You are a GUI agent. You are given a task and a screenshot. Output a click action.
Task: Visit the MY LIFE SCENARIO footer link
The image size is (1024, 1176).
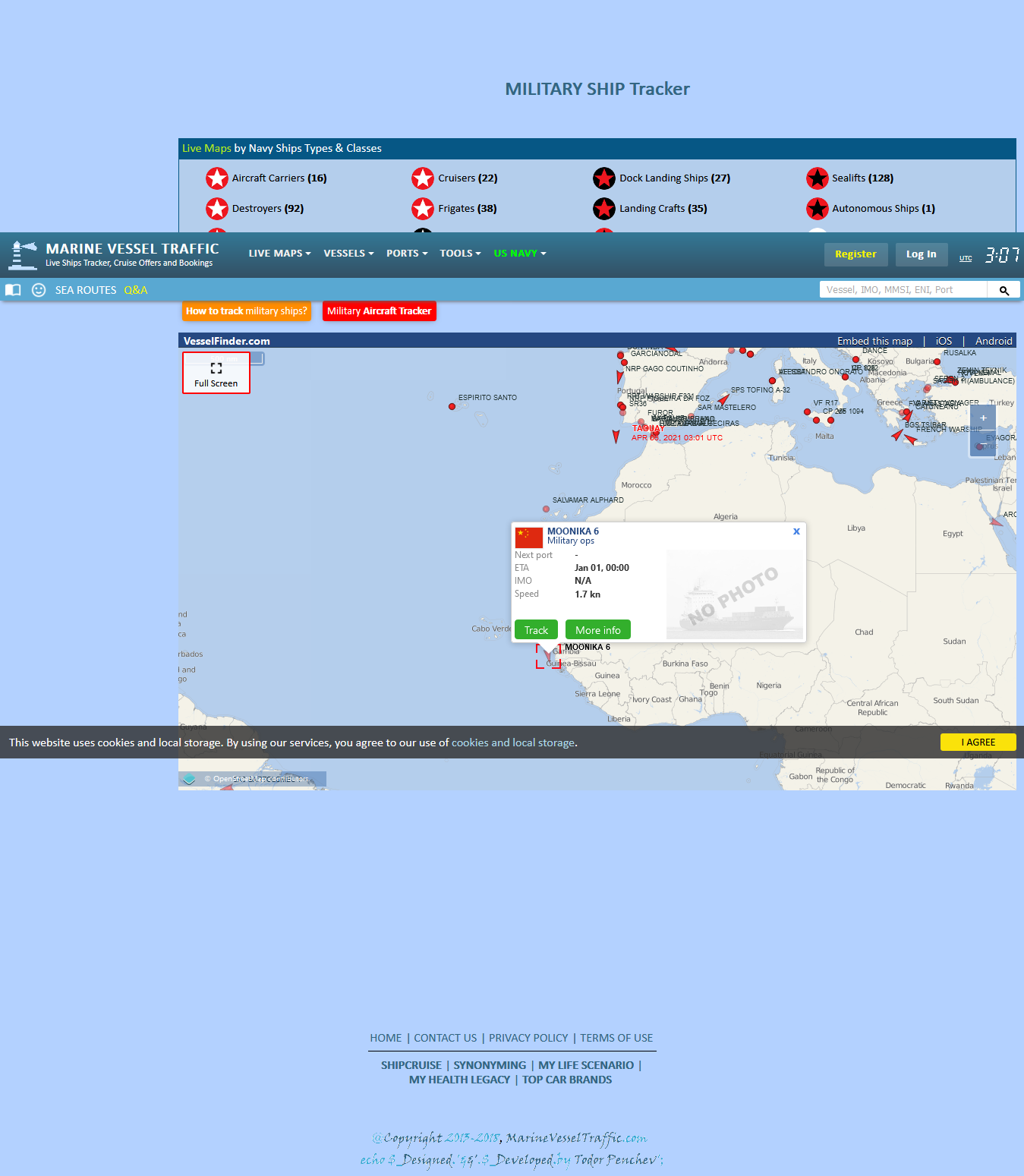click(586, 1065)
